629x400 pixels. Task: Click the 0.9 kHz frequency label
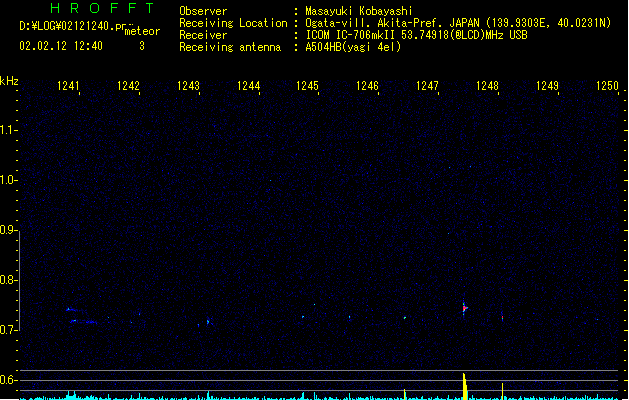pyautogui.click(x=8, y=230)
